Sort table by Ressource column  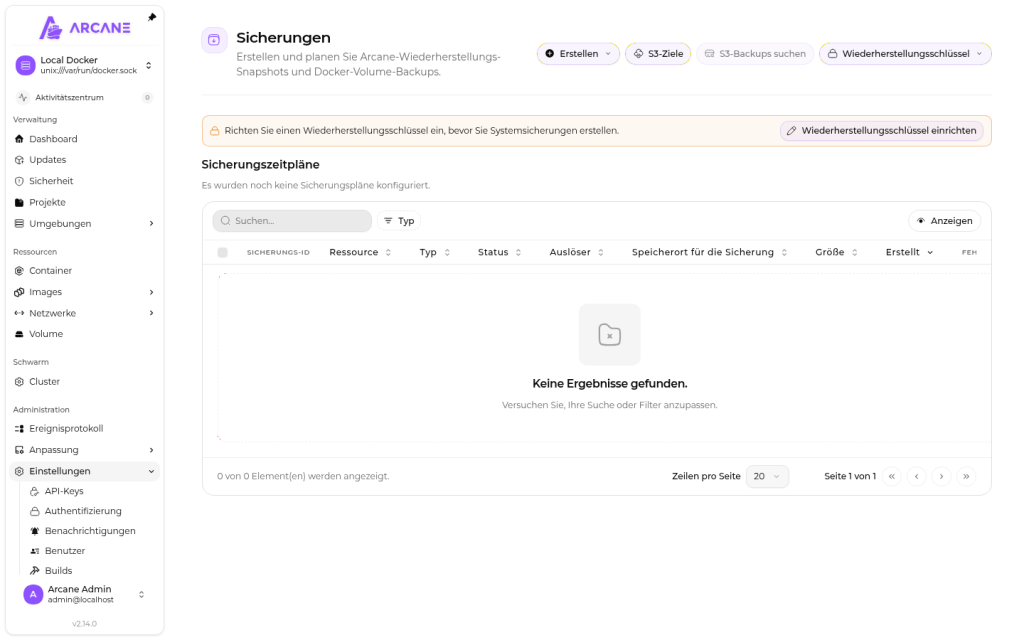click(360, 252)
